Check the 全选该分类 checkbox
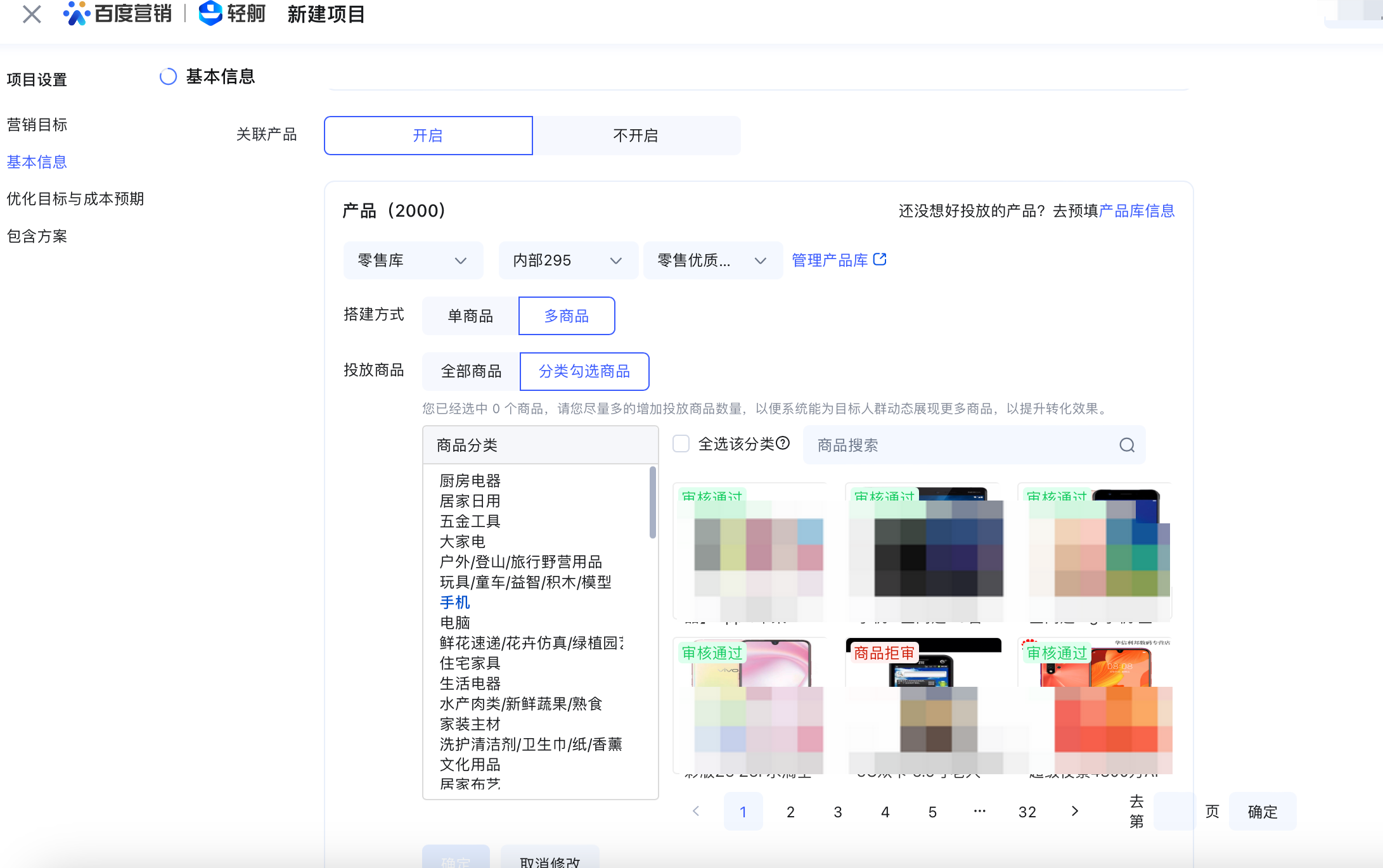 click(x=681, y=444)
